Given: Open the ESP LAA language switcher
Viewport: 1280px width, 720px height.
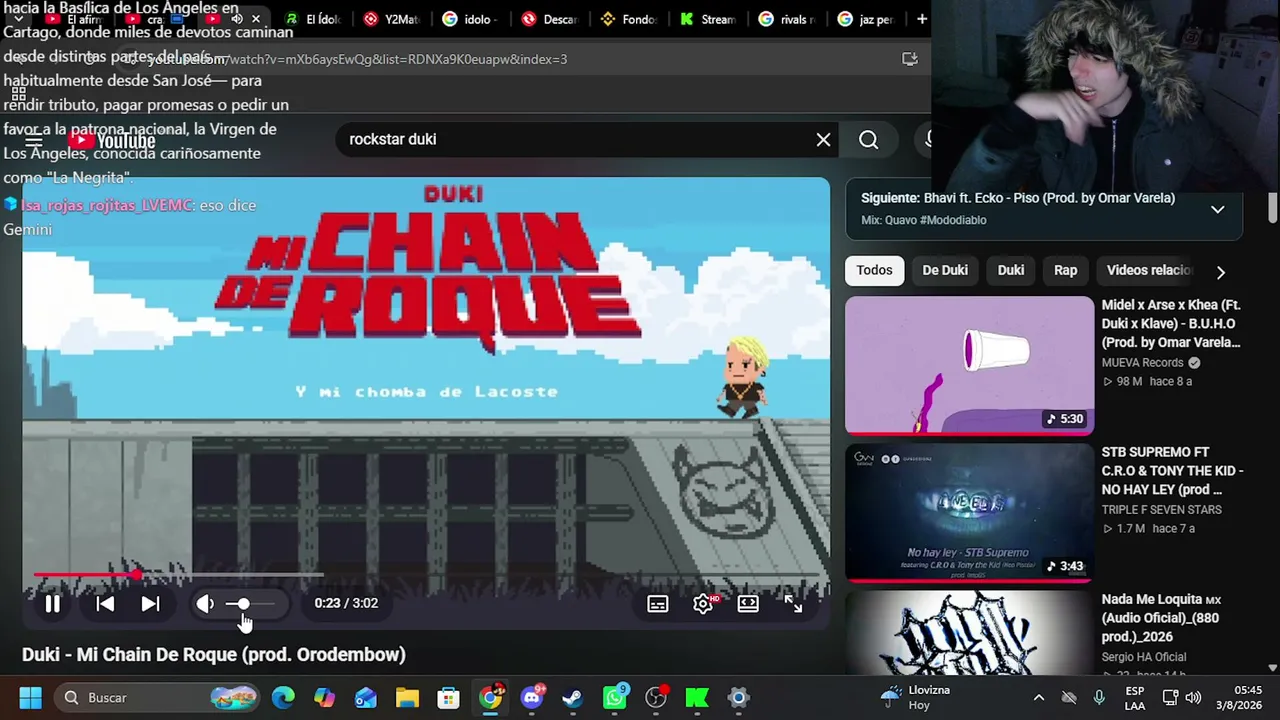Looking at the screenshot, I should tap(1135, 698).
